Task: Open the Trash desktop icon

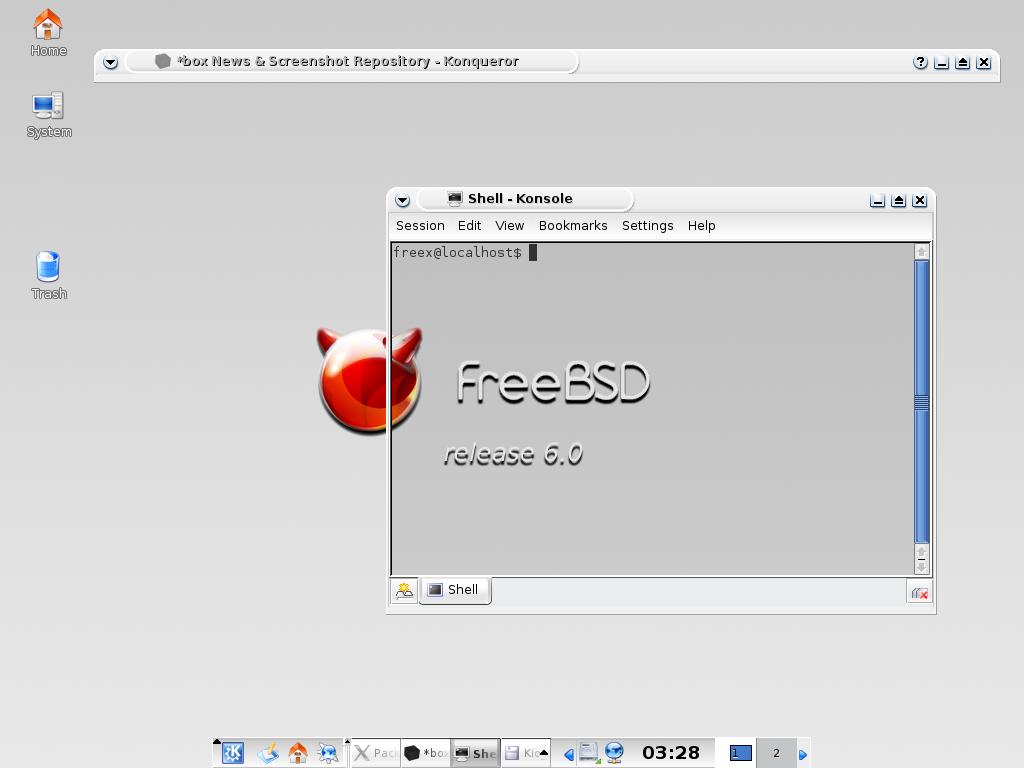Action: (x=49, y=276)
